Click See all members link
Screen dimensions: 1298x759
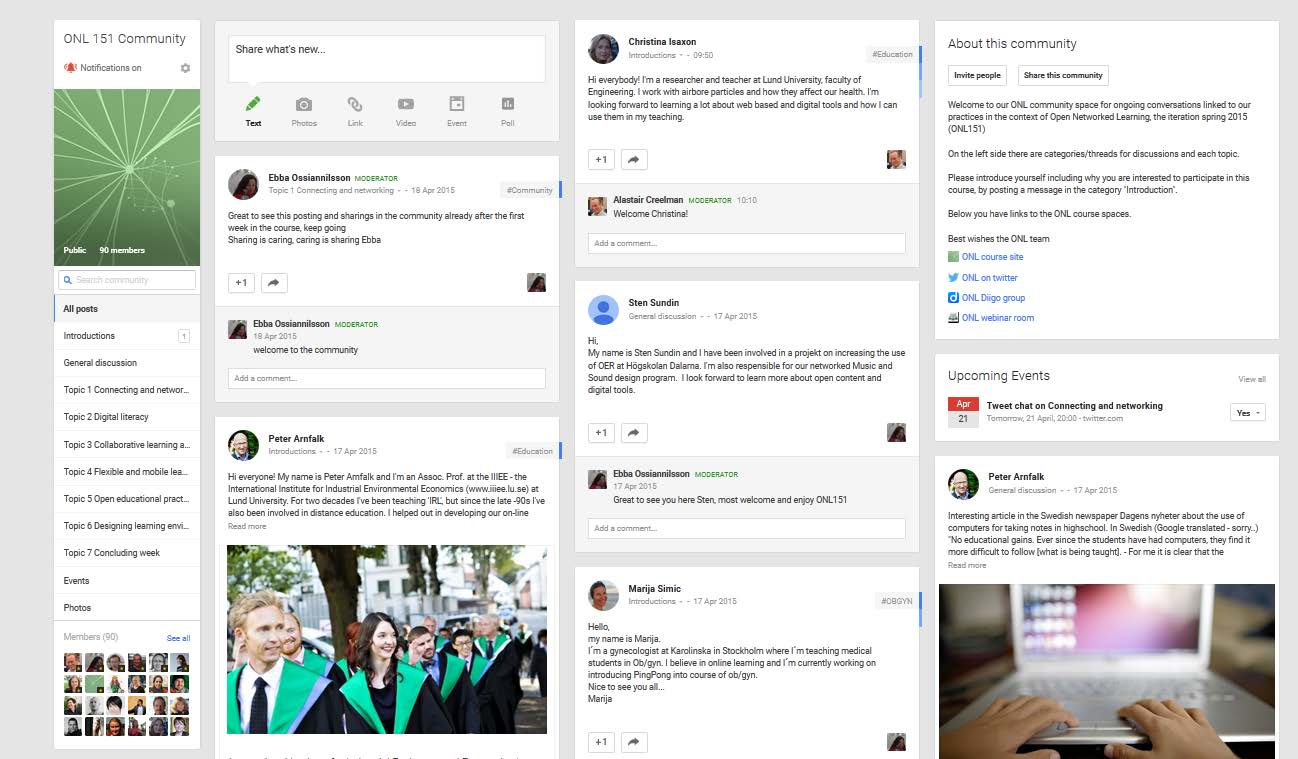tap(178, 638)
